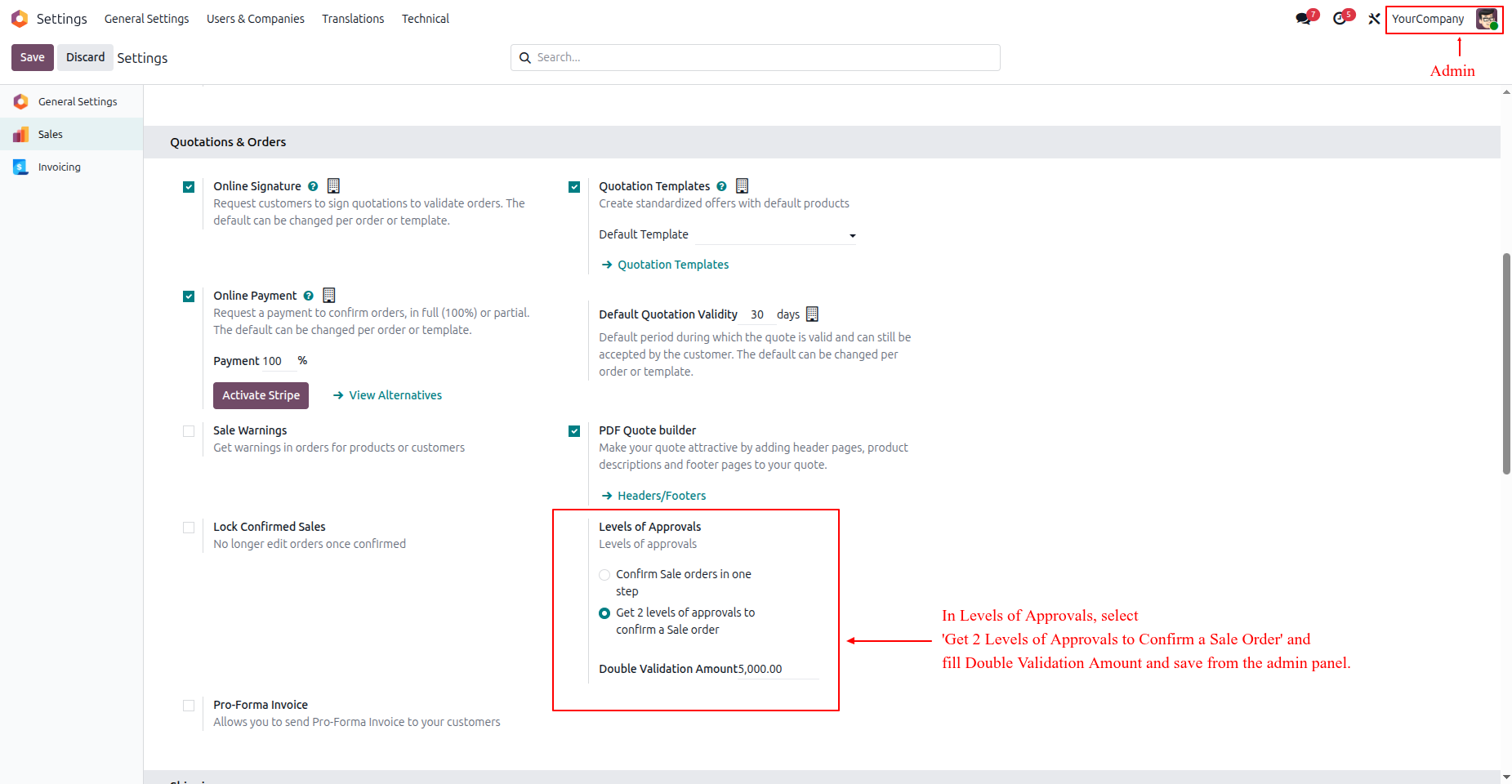The width and height of the screenshot is (1512, 784).
Task: Open Online Signature help question icon
Action: coord(313,186)
